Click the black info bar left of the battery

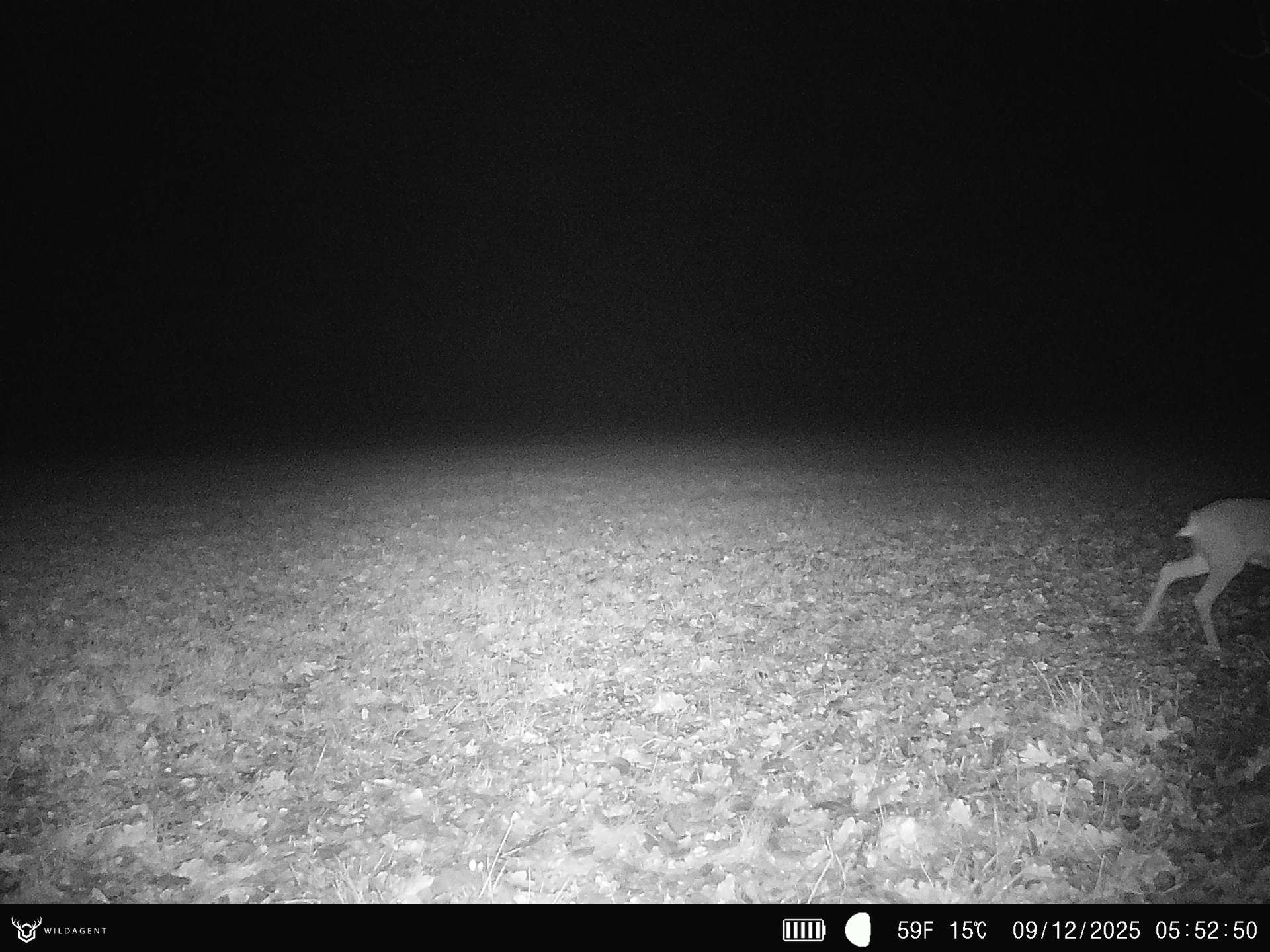[x=463, y=930]
